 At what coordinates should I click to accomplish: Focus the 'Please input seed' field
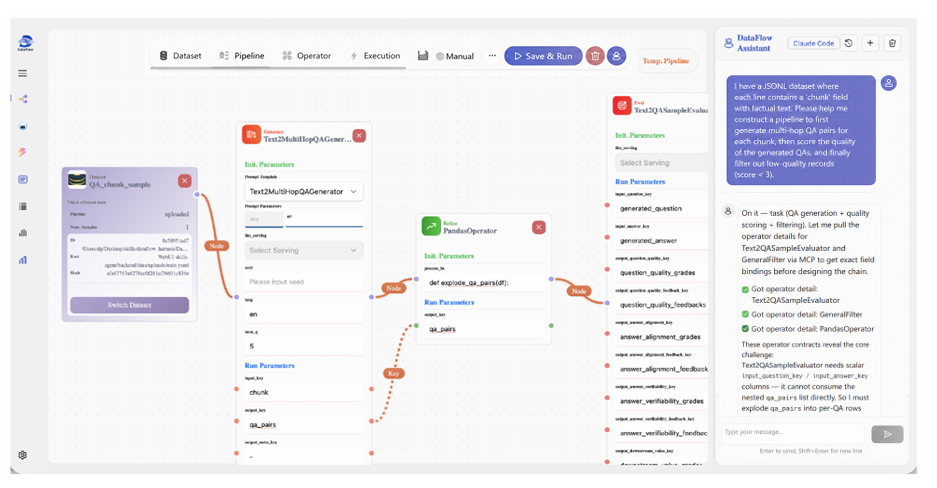pyautogui.click(x=304, y=281)
